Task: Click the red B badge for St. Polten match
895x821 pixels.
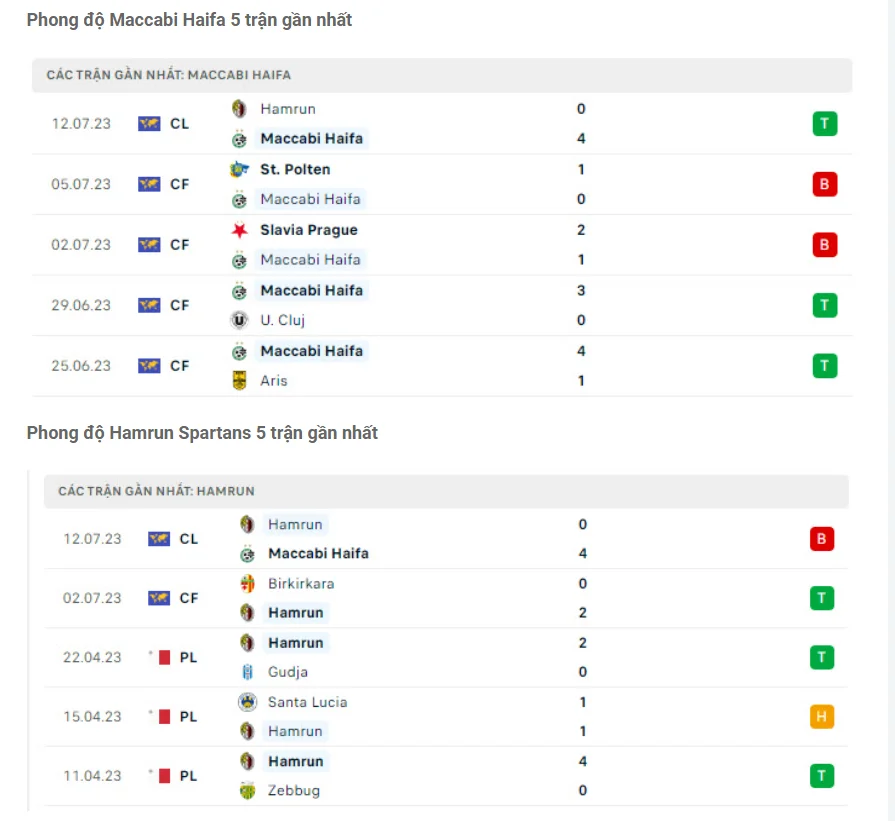Action: point(824,184)
